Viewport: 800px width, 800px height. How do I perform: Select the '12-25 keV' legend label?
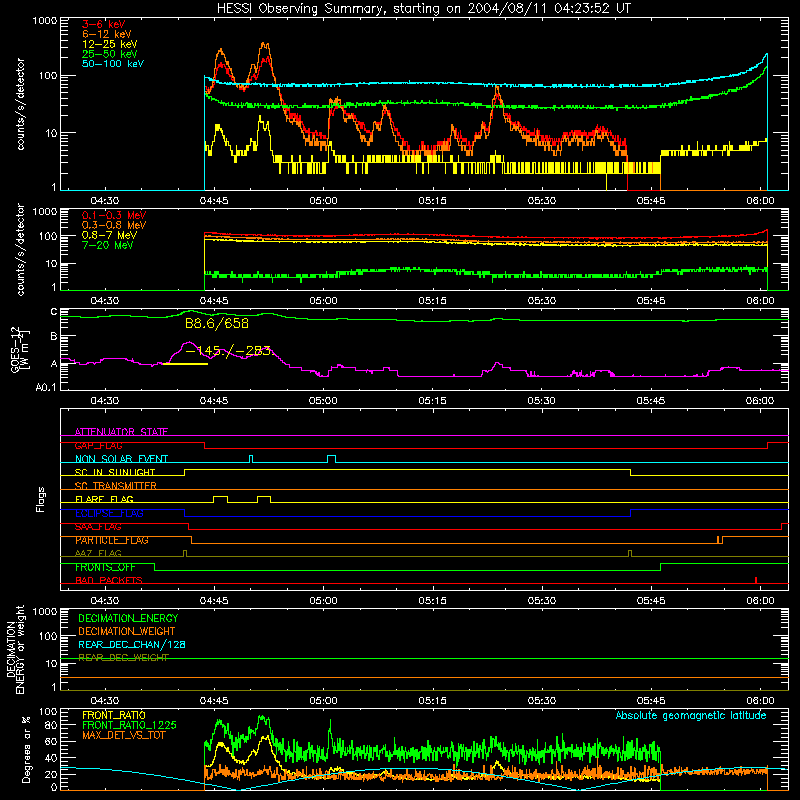[x=110, y=44]
